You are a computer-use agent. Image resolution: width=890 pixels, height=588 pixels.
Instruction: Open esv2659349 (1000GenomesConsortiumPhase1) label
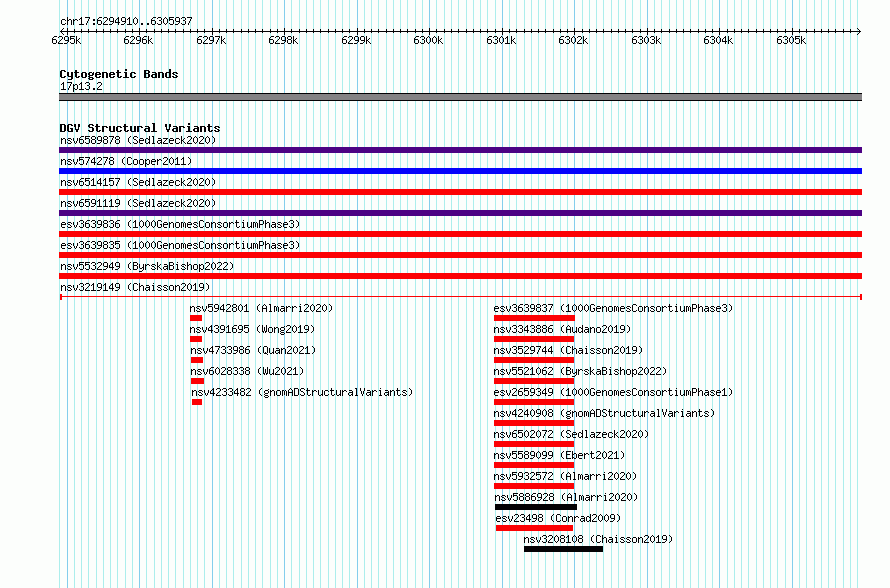pyautogui.click(x=613, y=392)
